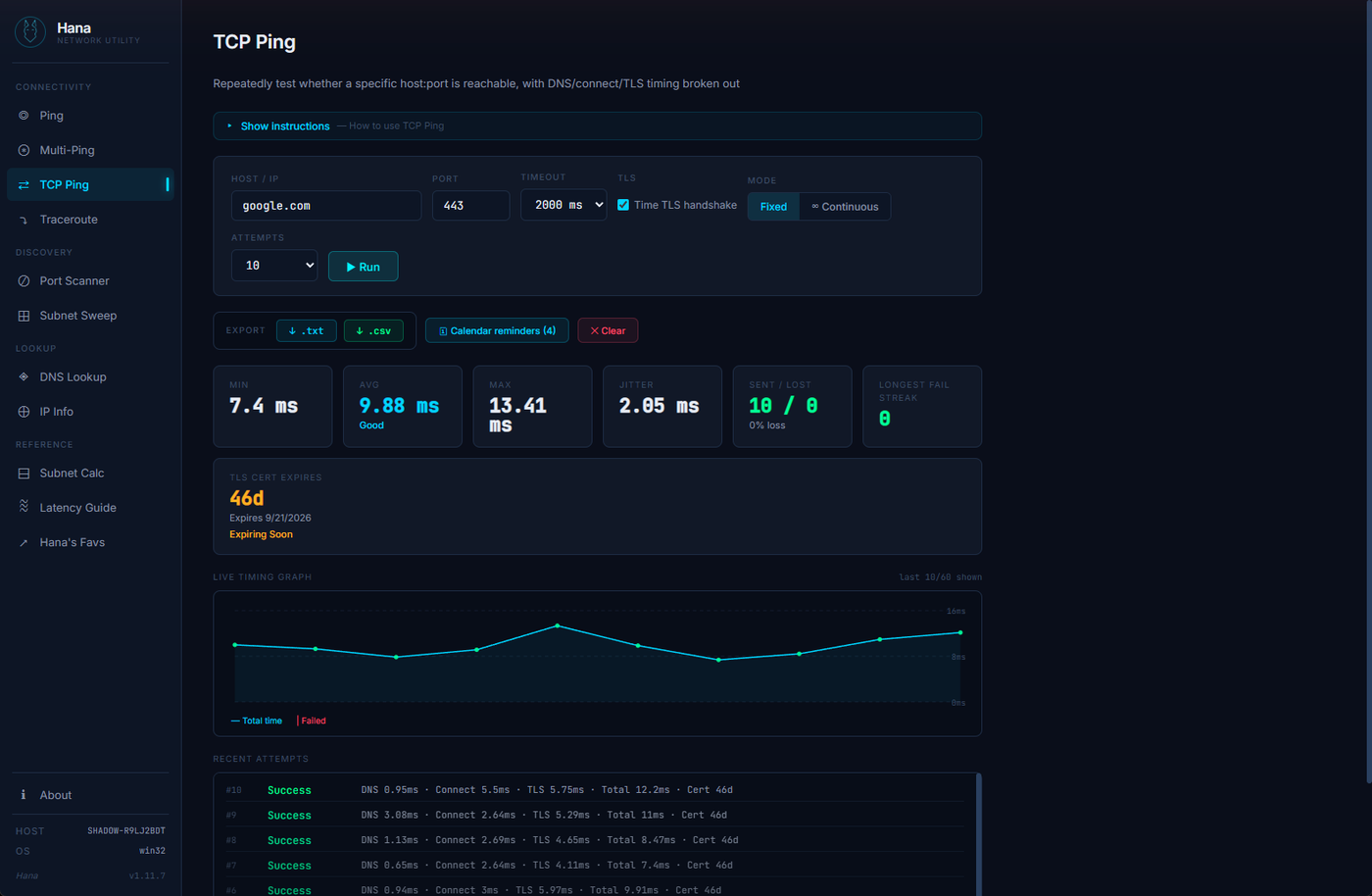Click the download arrow on .csv export

coord(360,331)
